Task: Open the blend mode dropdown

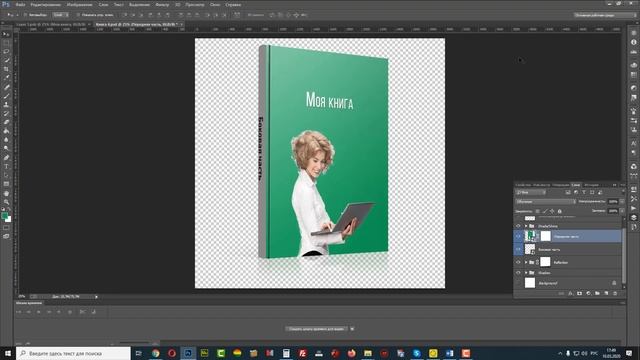Action: pos(546,202)
